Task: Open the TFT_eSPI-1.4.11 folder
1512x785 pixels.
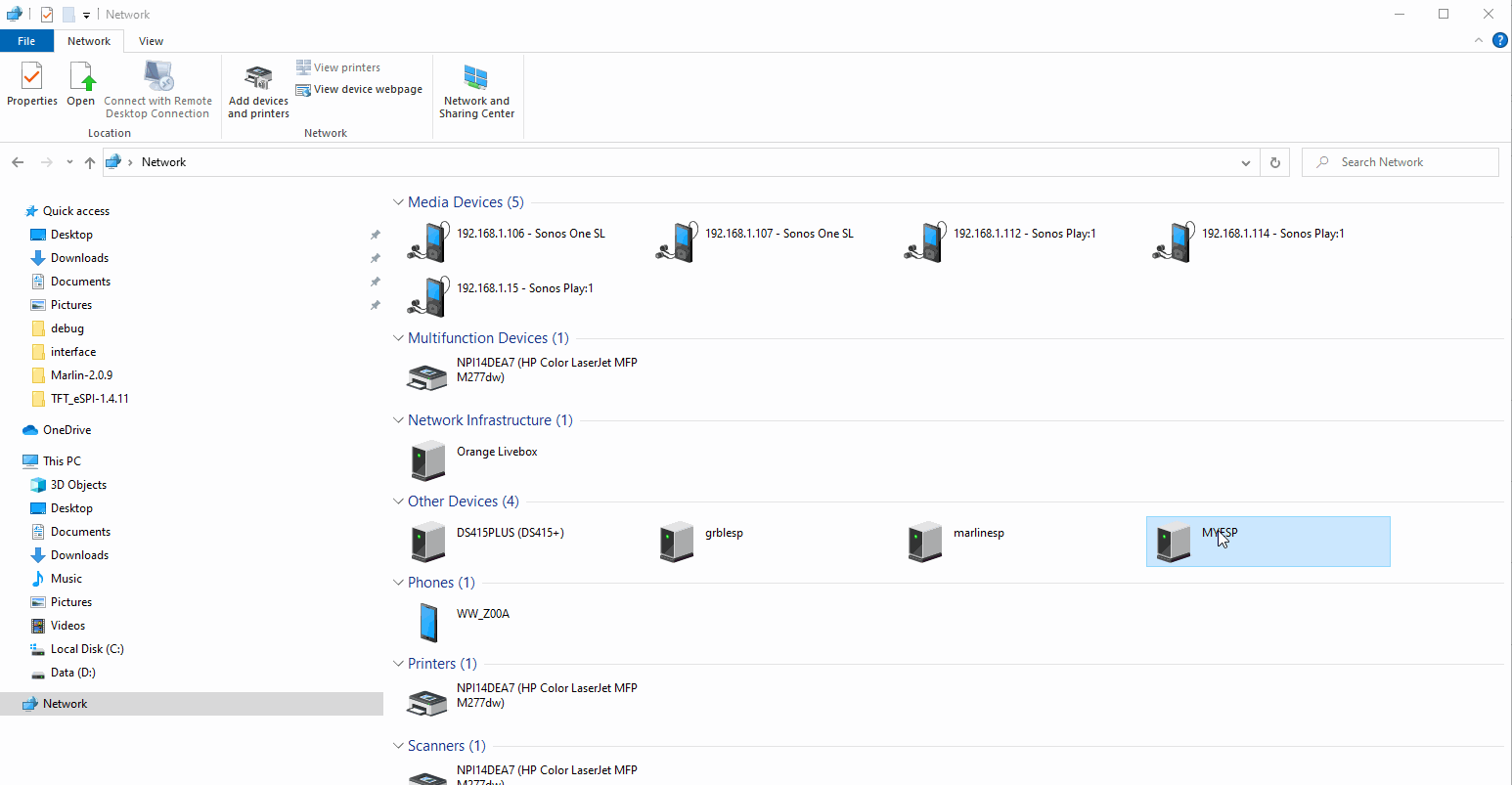Action: (89, 399)
